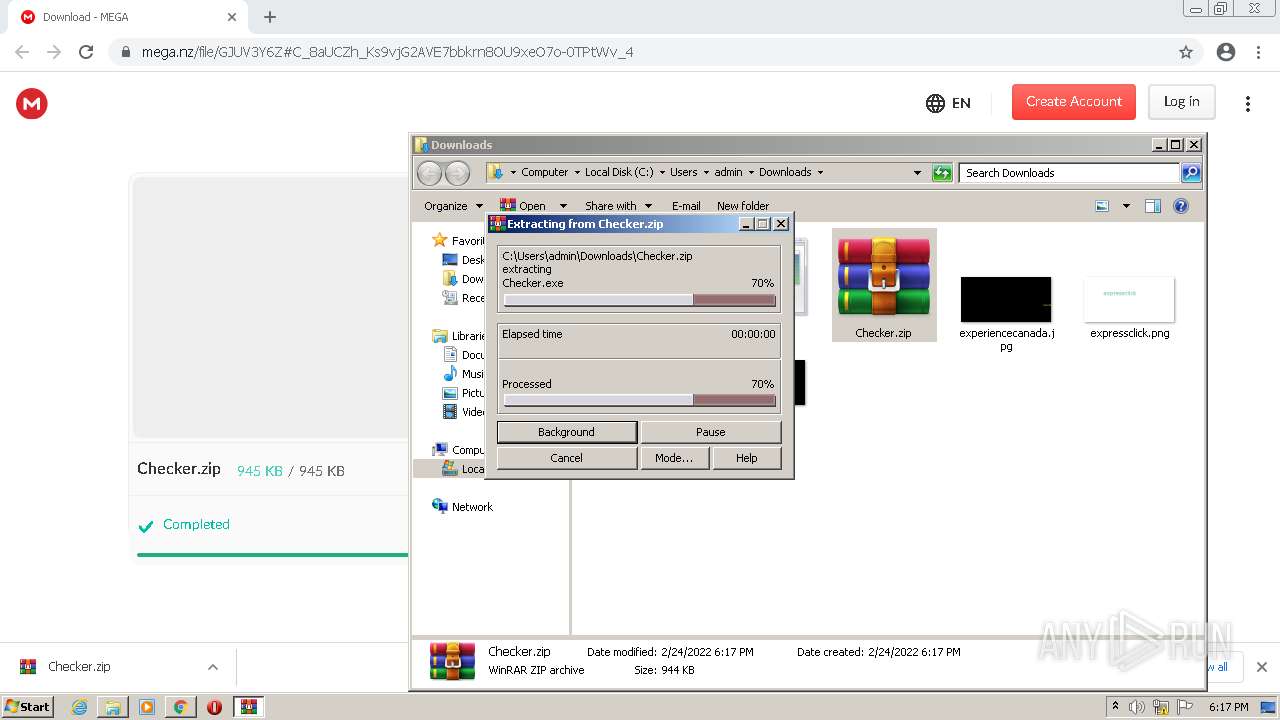Screen dimensions: 1280x720
Task: Expand the Downloads breadcrumb arrow
Action: pos(821,173)
